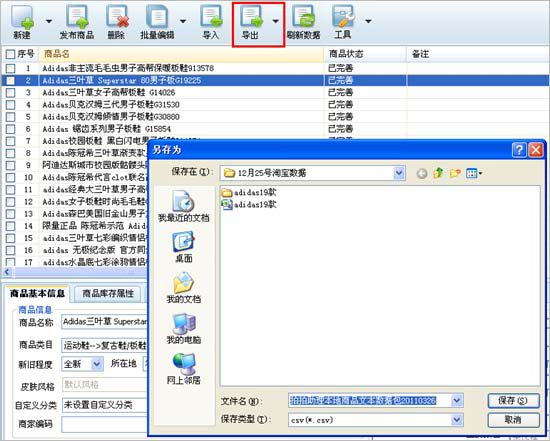This screenshot has height=441, width=550.
Task: Select row Adidas贝克汉姆倾情男子板鞋G30880
Action: tap(275, 116)
